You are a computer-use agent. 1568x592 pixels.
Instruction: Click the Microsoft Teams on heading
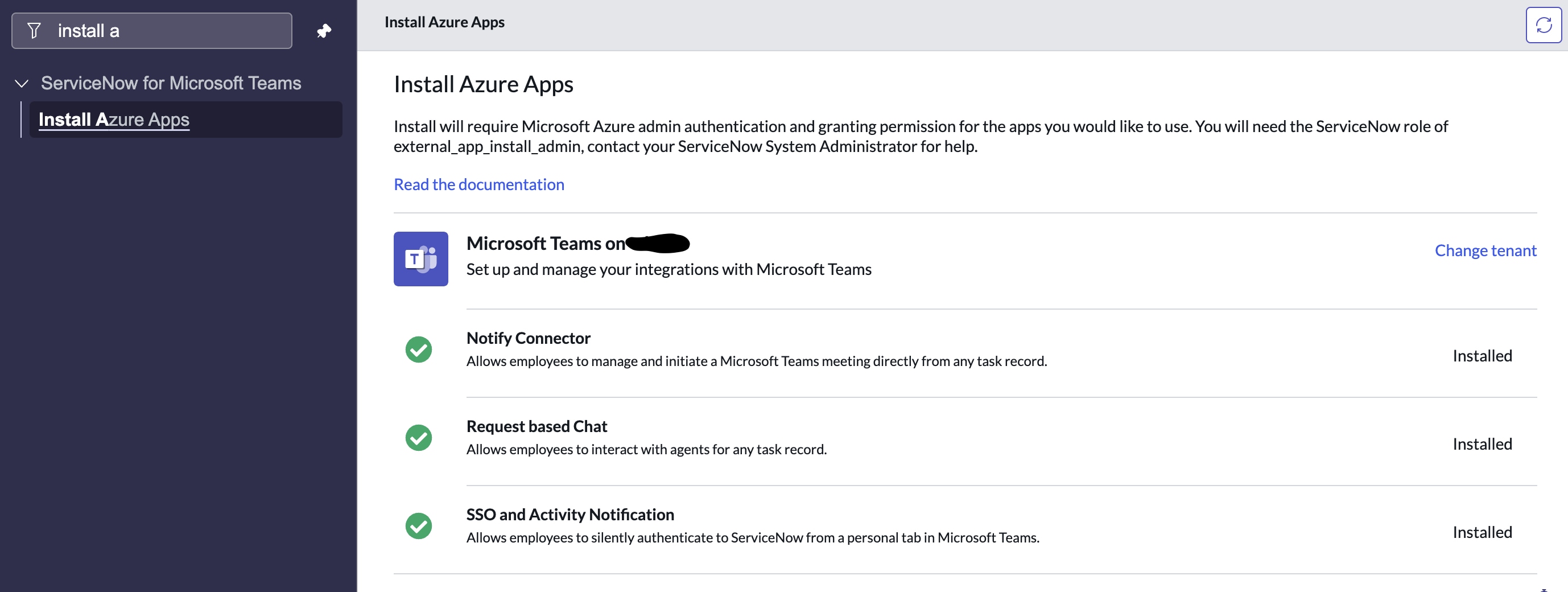tap(546, 243)
